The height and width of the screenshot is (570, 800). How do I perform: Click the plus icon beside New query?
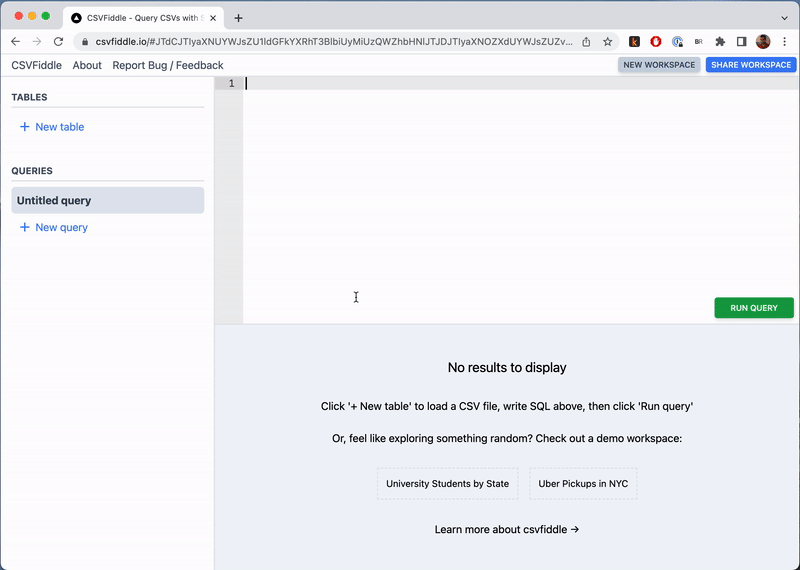[x=25, y=228]
